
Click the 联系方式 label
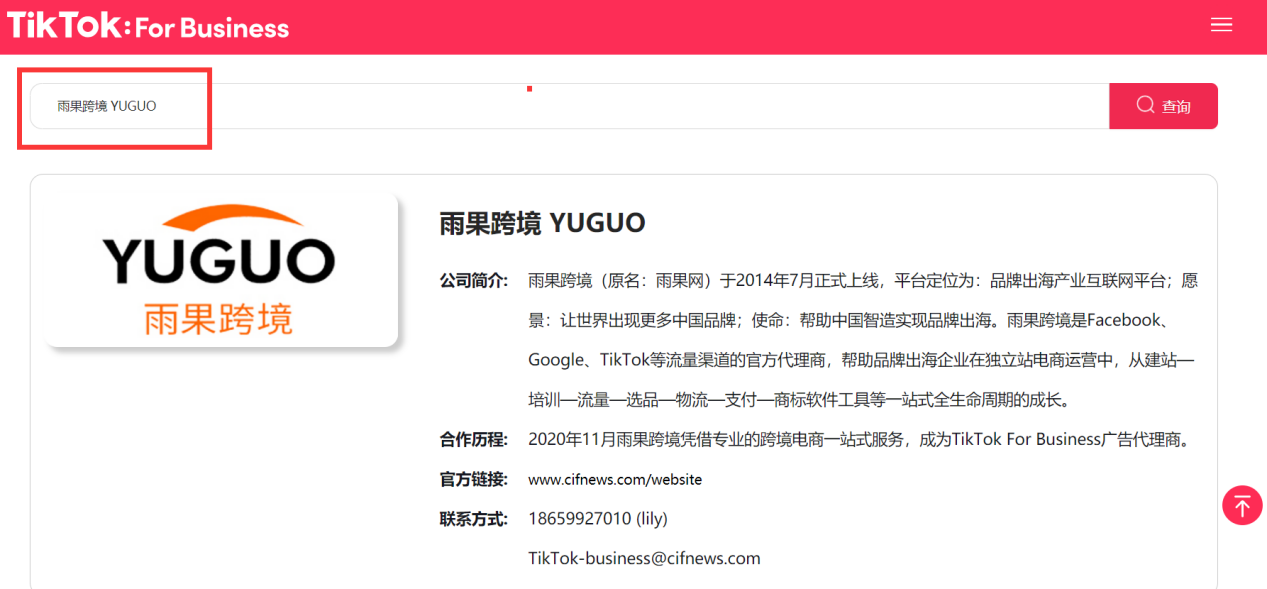click(471, 518)
